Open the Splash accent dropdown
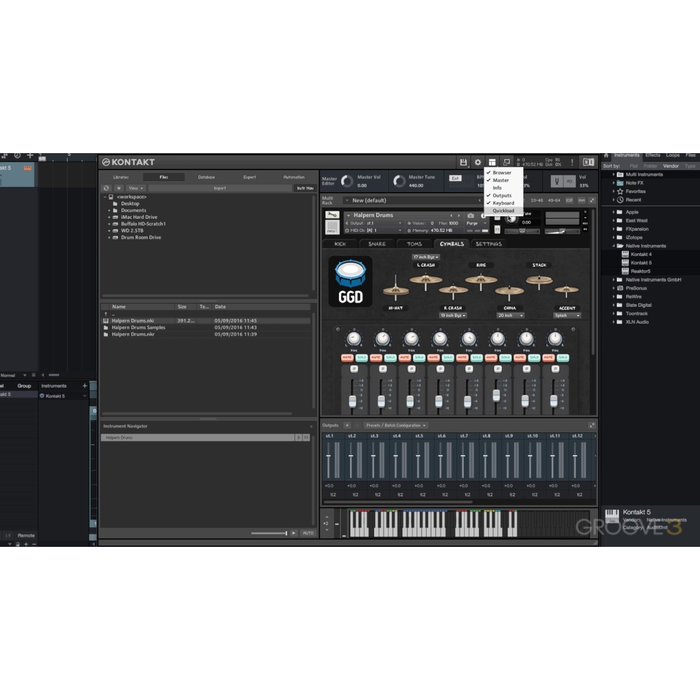 (567, 315)
